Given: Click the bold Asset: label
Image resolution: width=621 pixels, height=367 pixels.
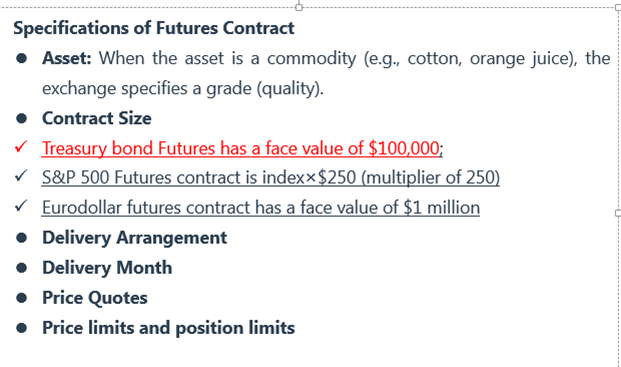Looking at the screenshot, I should 67,59.
